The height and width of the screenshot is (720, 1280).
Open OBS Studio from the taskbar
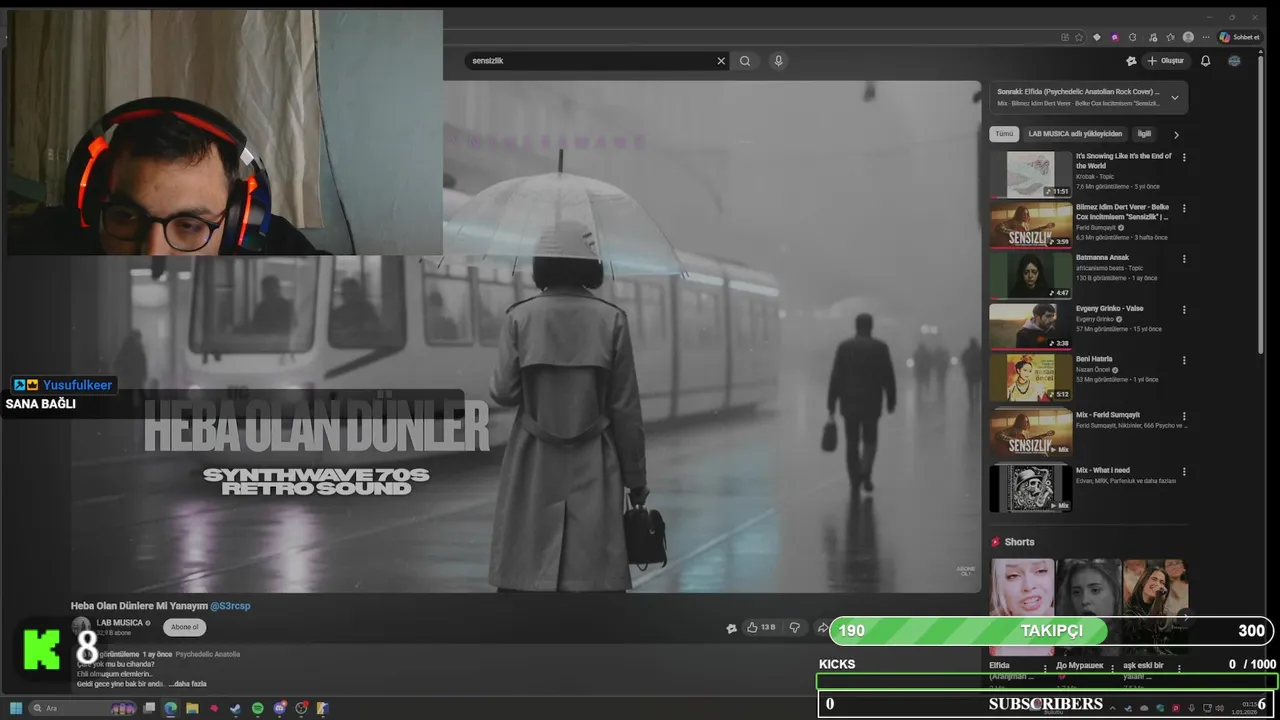point(301,708)
